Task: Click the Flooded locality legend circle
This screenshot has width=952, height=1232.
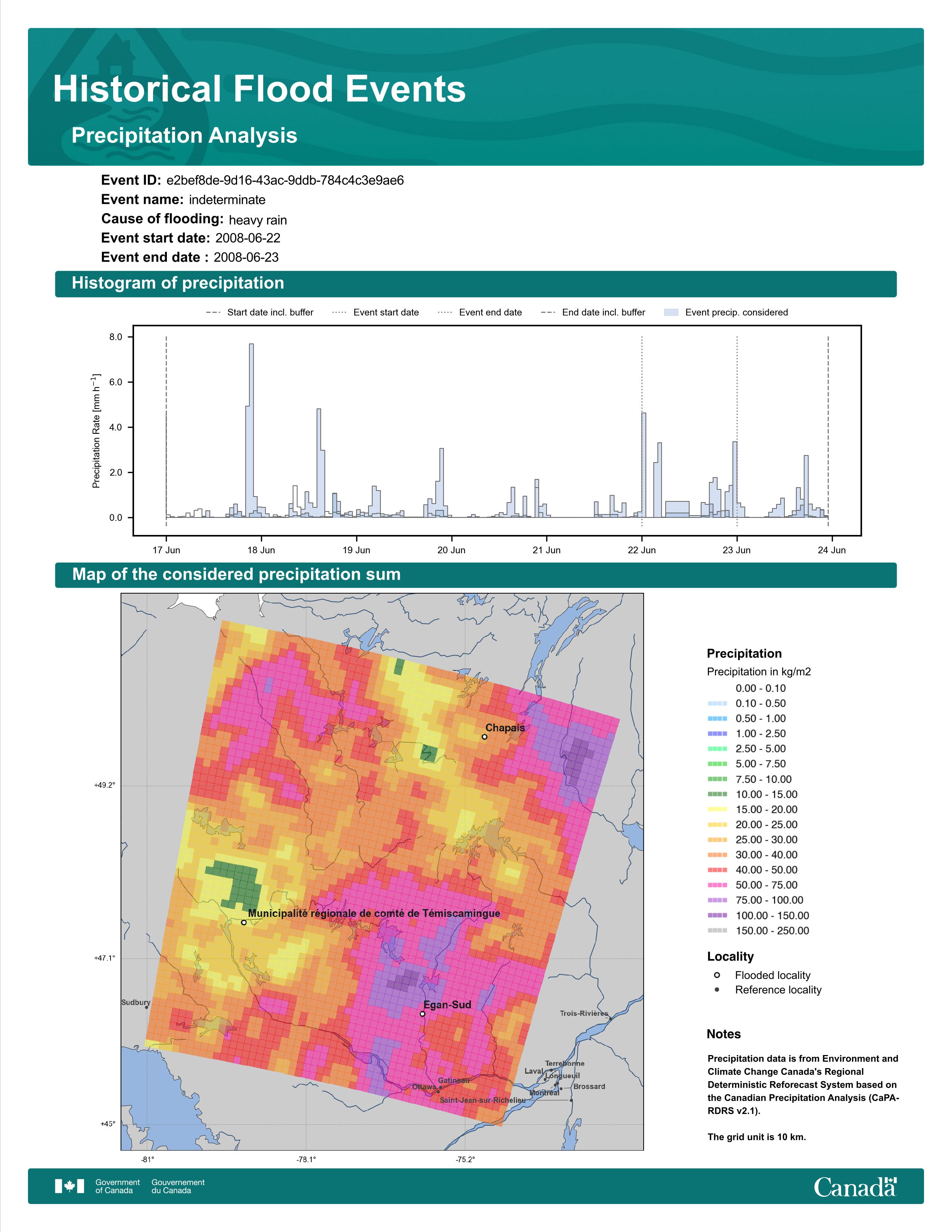Action: click(x=717, y=975)
